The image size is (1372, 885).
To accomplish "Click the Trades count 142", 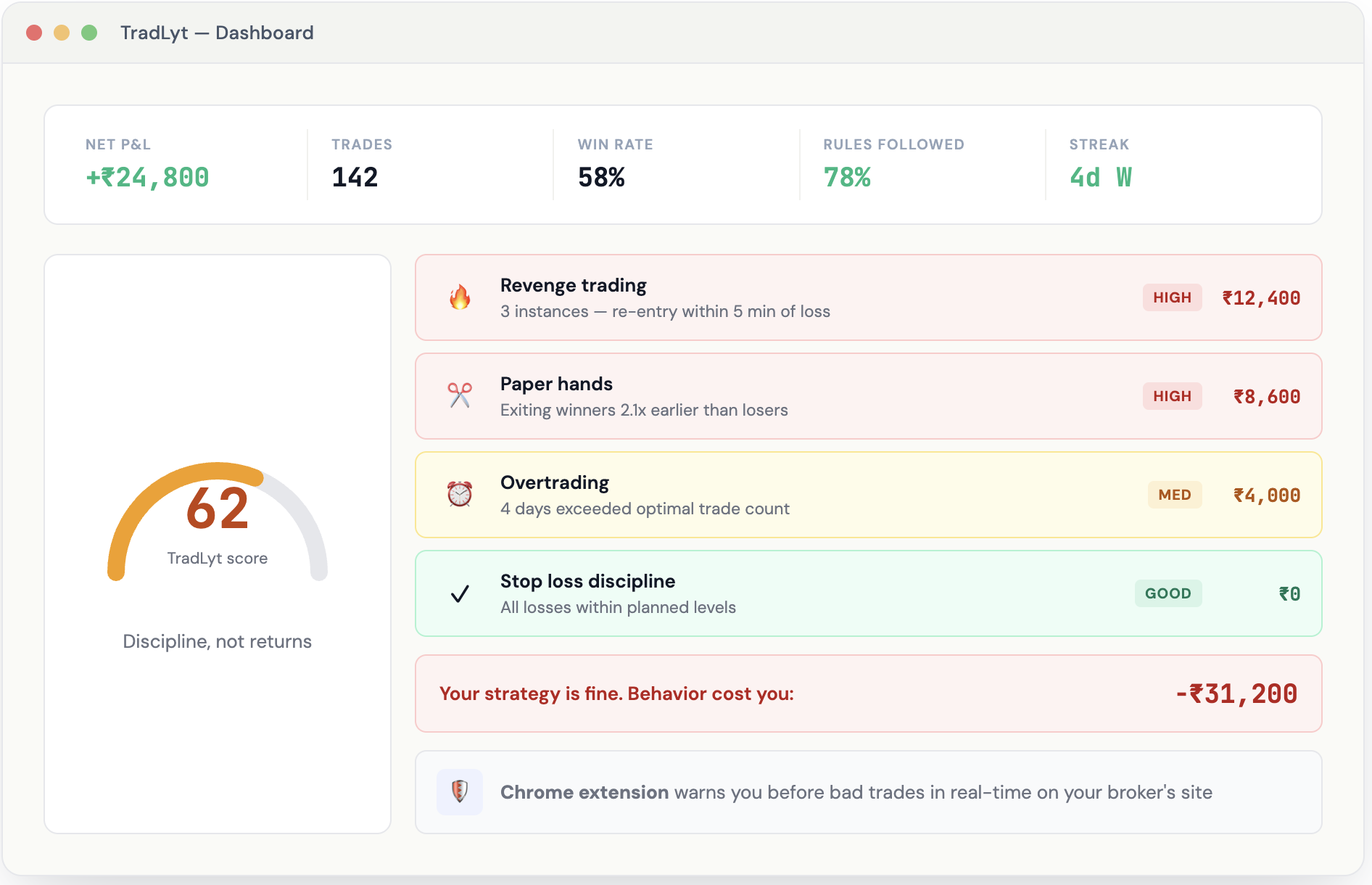I will (355, 178).
